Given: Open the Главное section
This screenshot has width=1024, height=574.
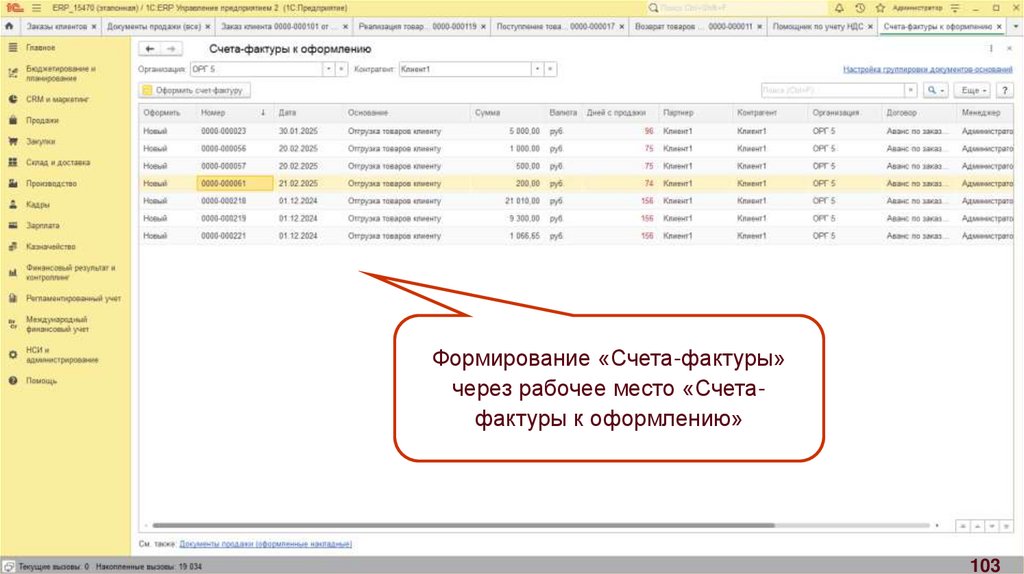Looking at the screenshot, I should (40, 48).
